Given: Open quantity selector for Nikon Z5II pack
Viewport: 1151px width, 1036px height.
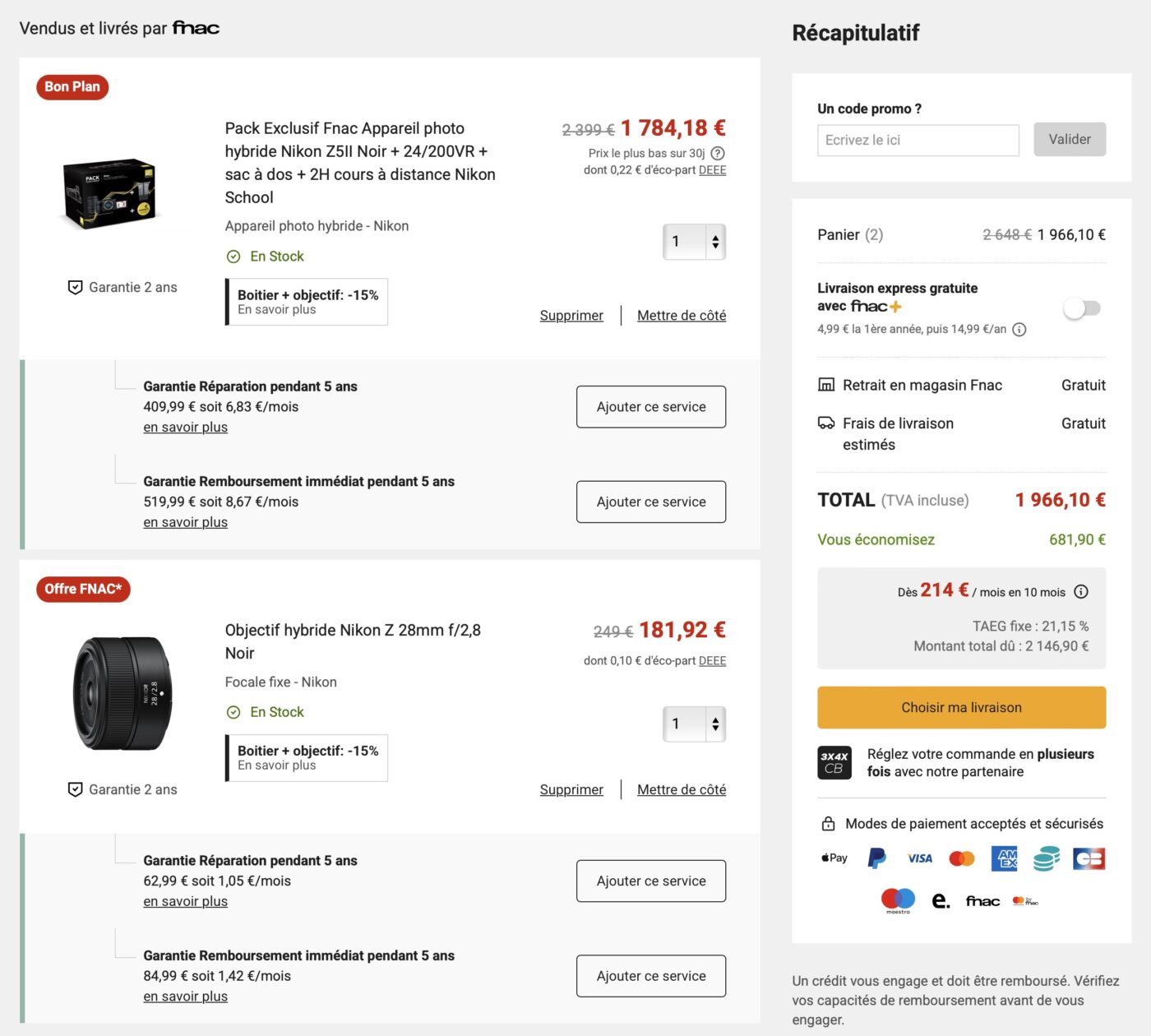Looking at the screenshot, I should click(695, 242).
